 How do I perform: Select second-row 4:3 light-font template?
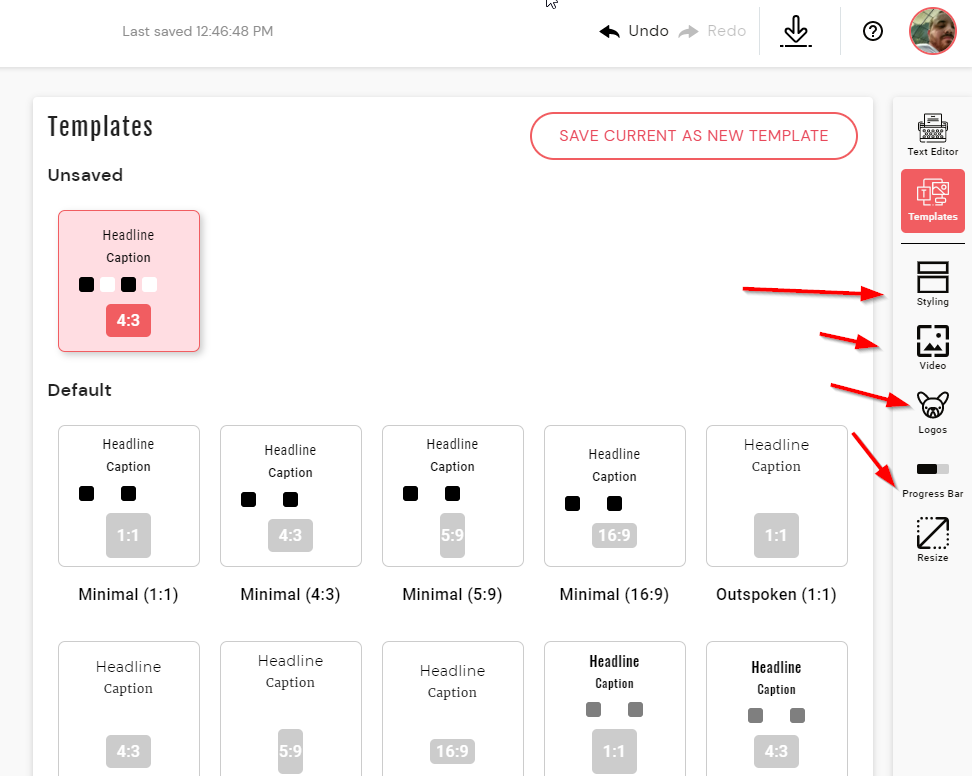[x=129, y=708]
